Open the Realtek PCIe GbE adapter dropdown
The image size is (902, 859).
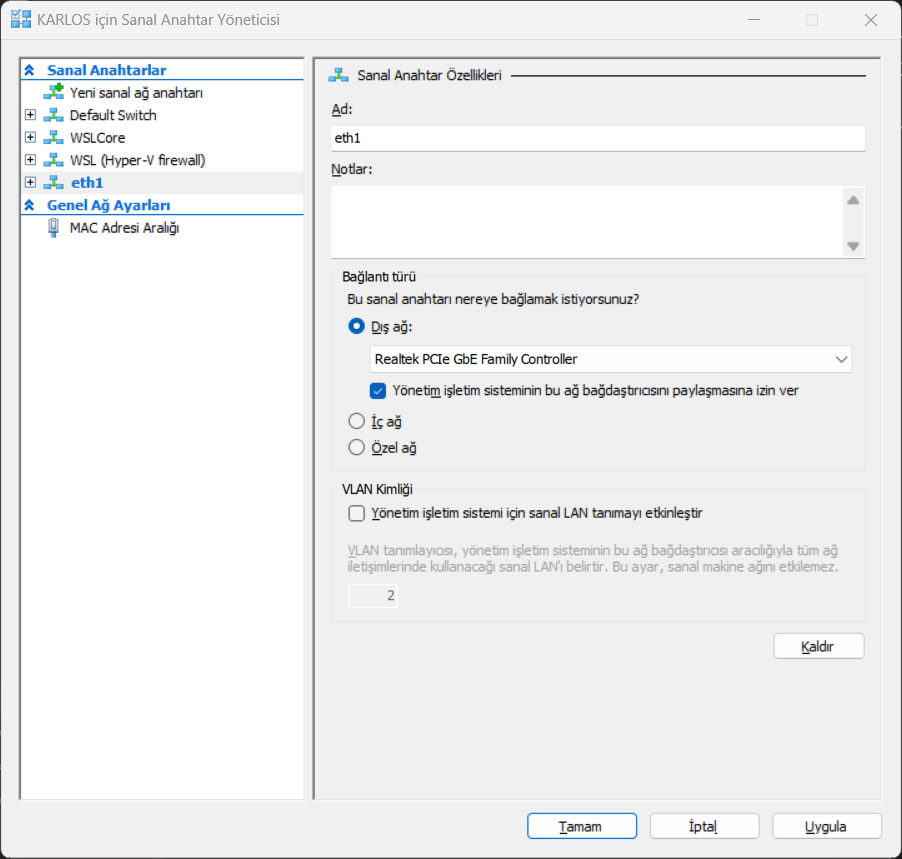pos(610,359)
